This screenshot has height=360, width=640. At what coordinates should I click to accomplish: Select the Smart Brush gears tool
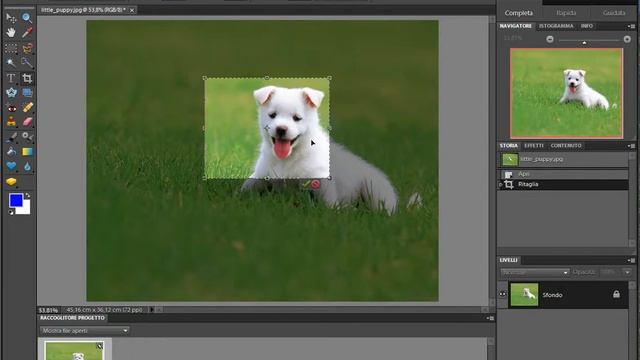click(x=27, y=137)
